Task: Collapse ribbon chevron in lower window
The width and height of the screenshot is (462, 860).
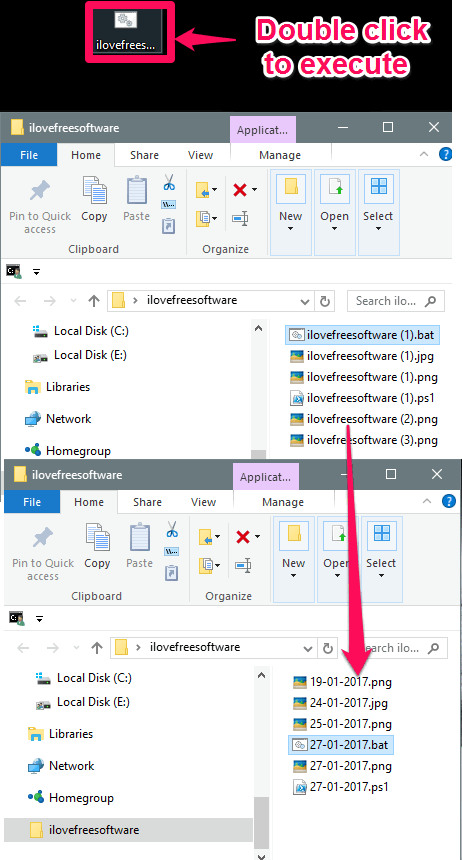Action: coord(427,501)
